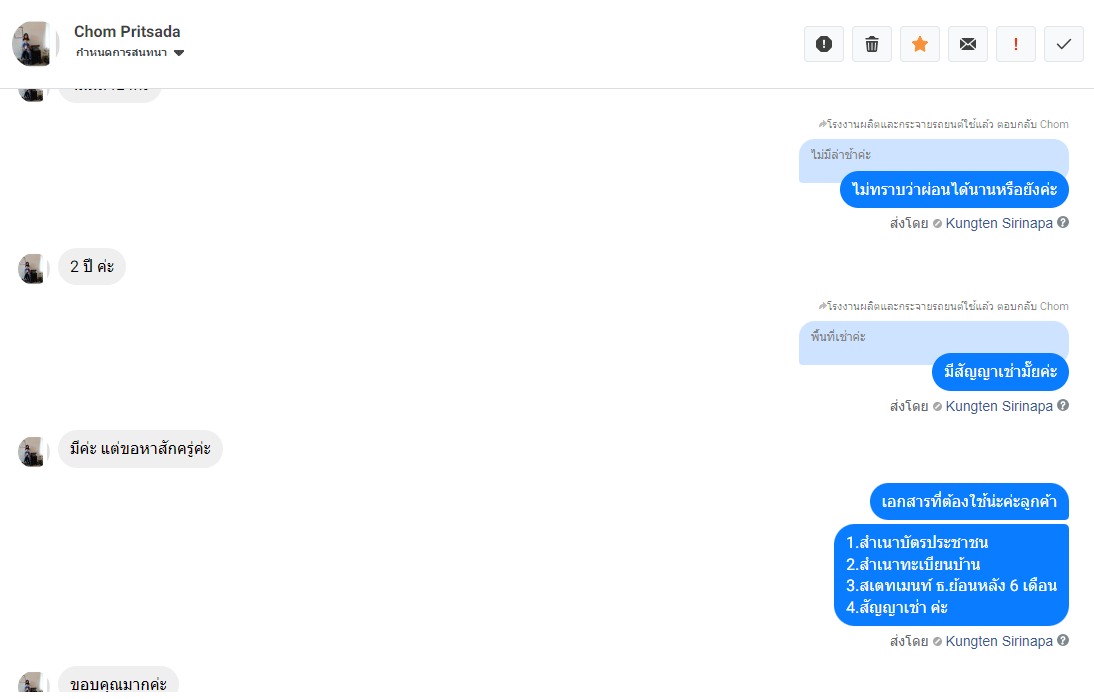Delete conversation with trash icon
Image resolution: width=1094 pixels, height=699 pixels.
pos(871,44)
